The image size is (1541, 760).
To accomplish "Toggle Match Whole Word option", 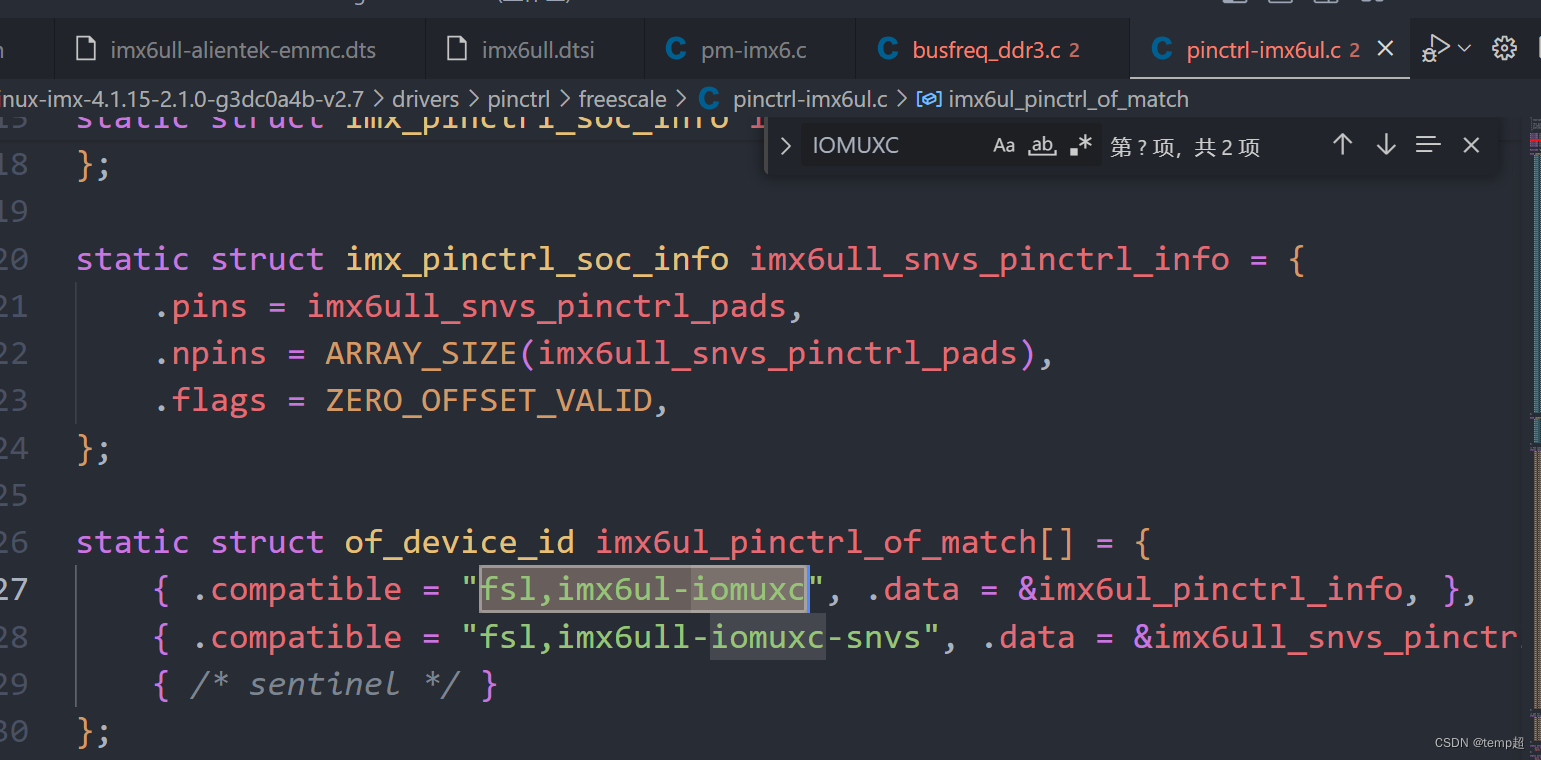I will coord(1042,146).
